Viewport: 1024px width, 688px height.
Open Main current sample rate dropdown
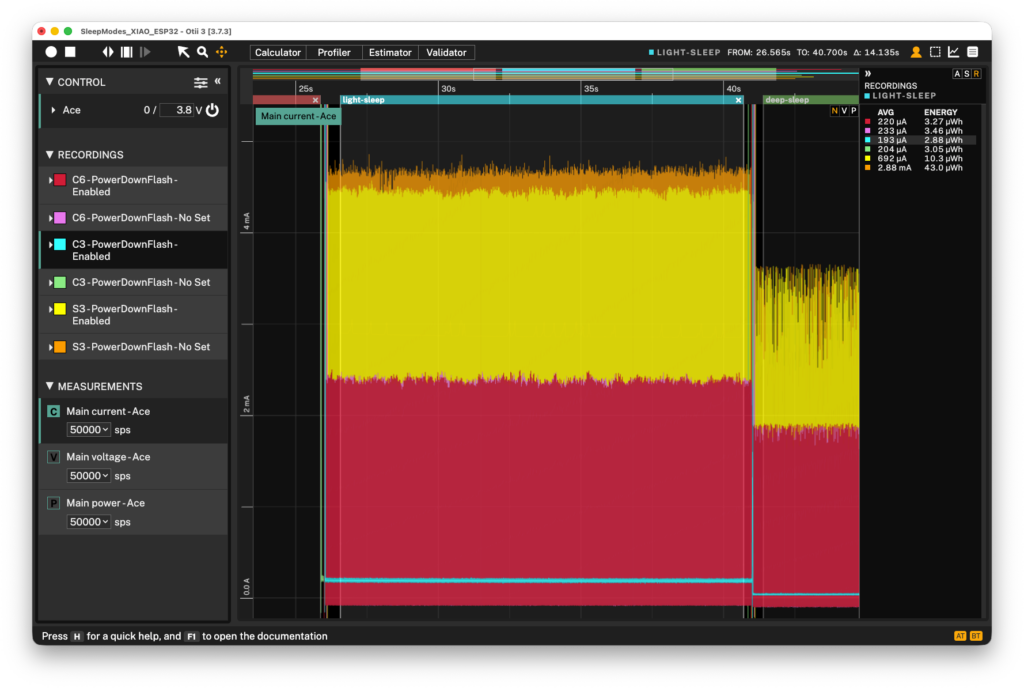[88, 430]
